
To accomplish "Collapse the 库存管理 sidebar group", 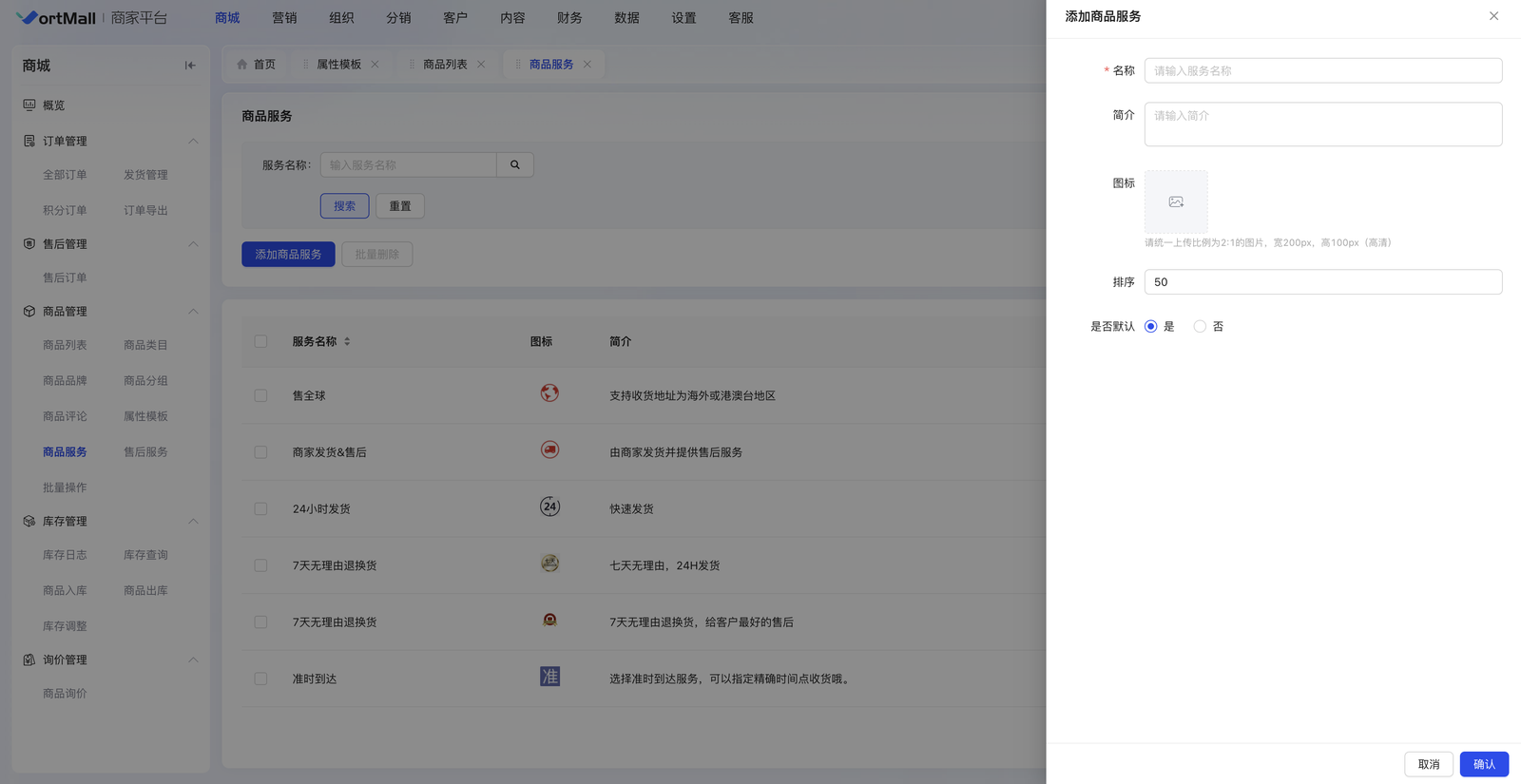I will click(193, 522).
